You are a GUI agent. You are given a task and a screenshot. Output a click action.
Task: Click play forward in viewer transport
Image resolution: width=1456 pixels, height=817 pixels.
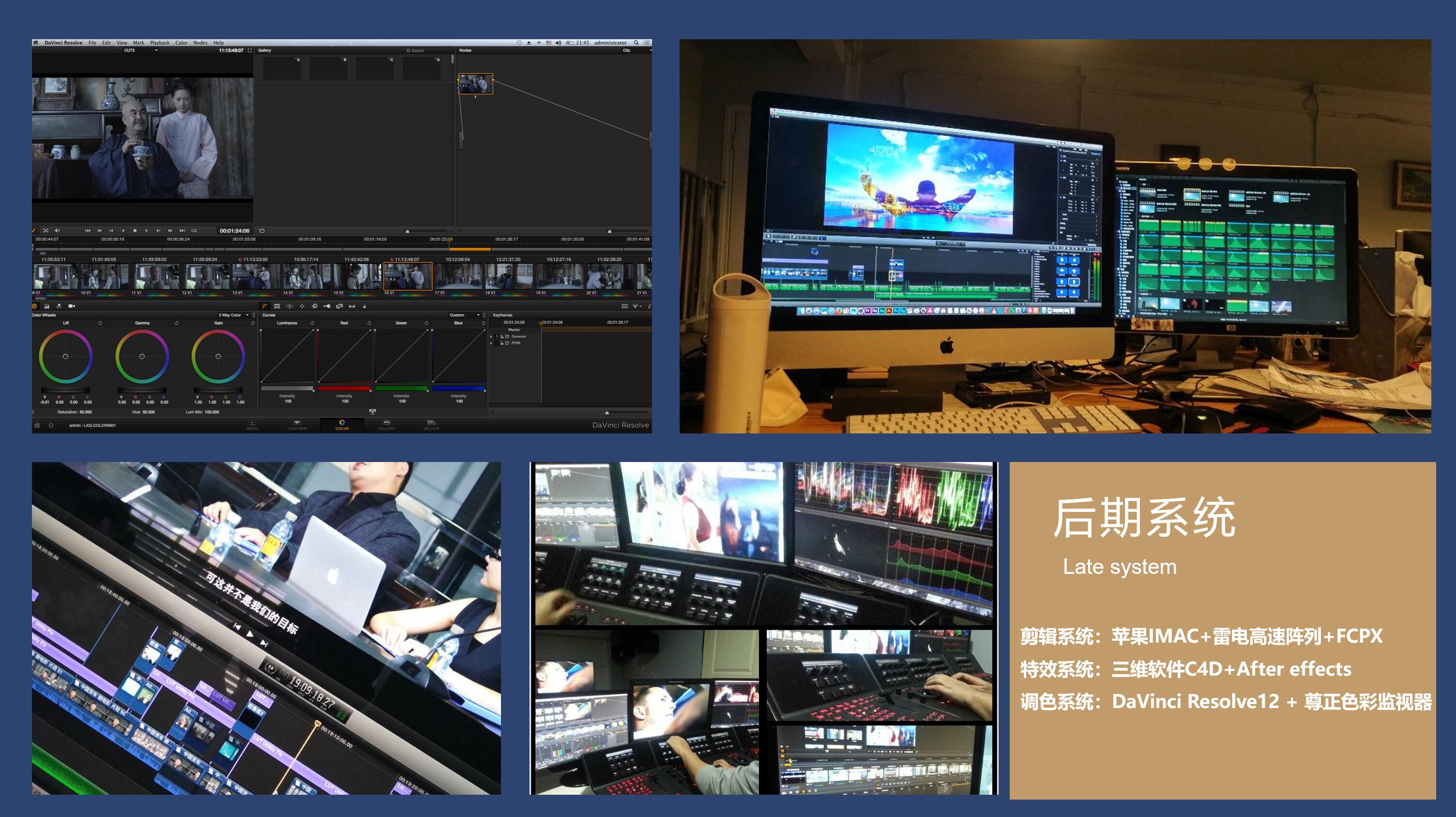146,231
